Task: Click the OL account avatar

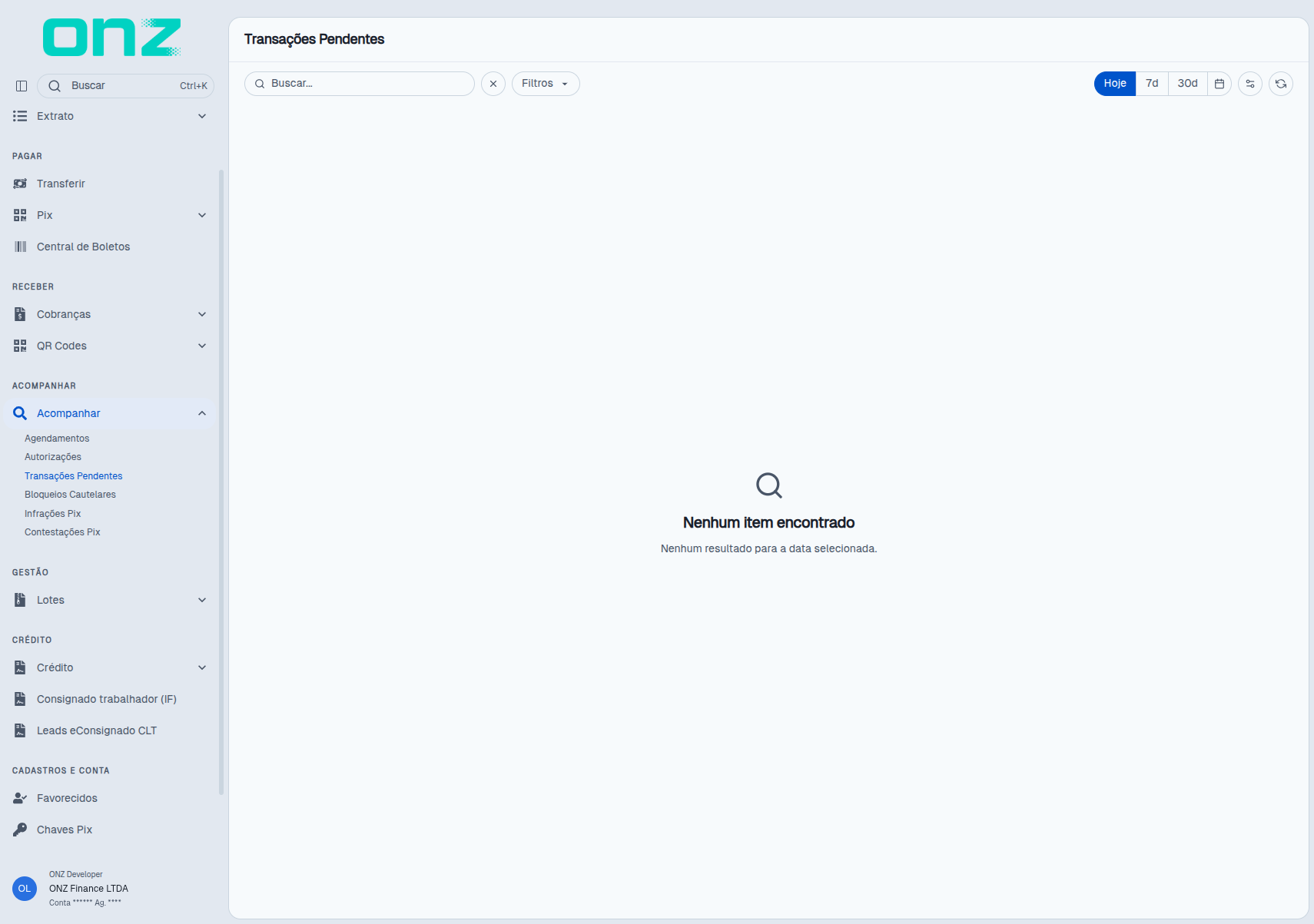Action: point(25,889)
